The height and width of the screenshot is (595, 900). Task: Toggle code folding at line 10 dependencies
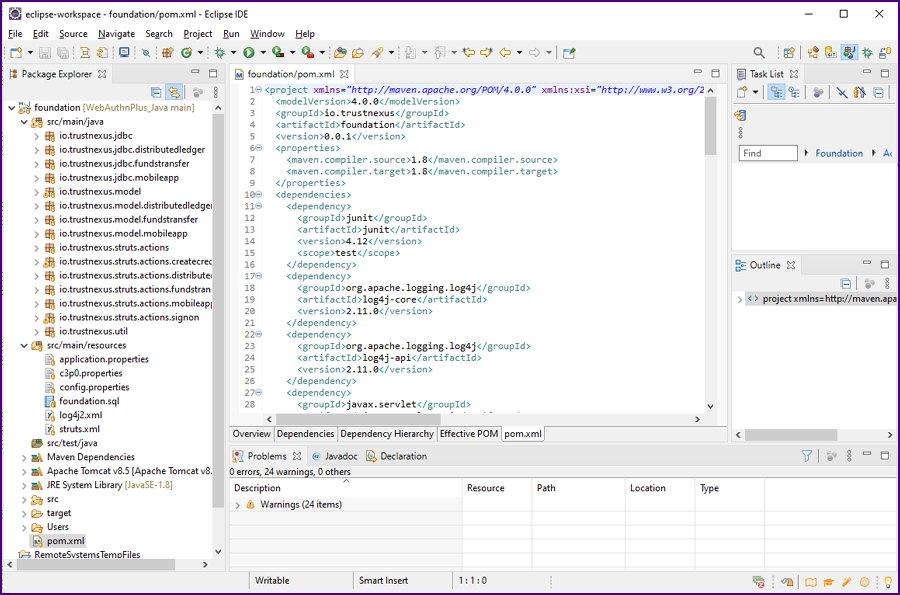point(258,195)
